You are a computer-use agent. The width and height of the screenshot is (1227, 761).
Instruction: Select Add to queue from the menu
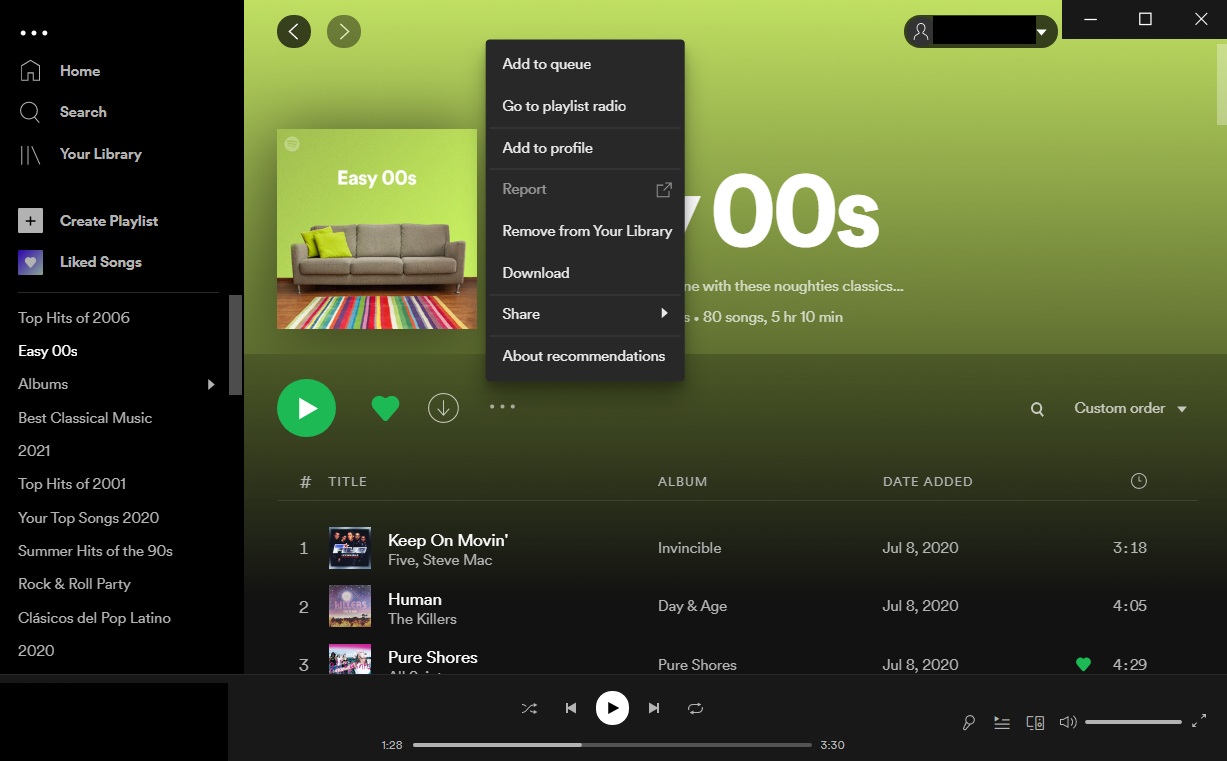(x=546, y=64)
